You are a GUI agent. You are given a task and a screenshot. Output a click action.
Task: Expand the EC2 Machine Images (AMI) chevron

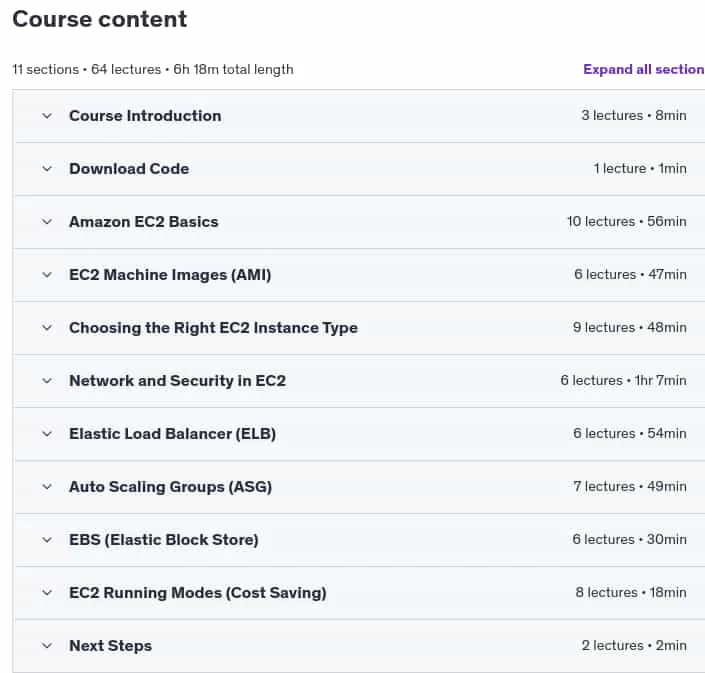click(x=47, y=275)
